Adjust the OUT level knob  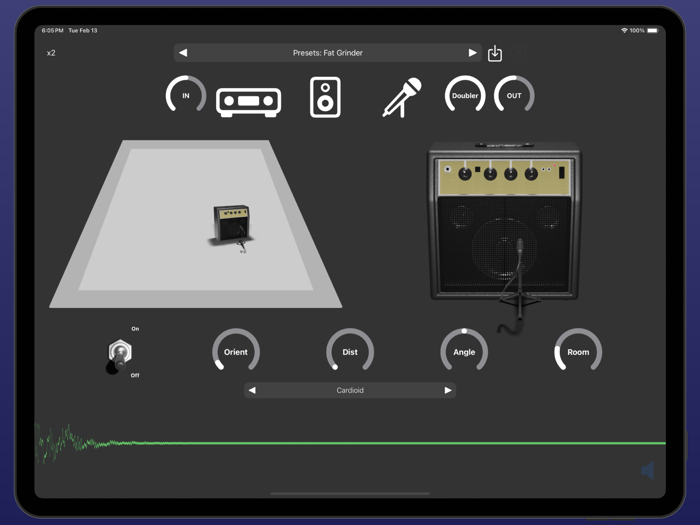pyautogui.click(x=514, y=95)
